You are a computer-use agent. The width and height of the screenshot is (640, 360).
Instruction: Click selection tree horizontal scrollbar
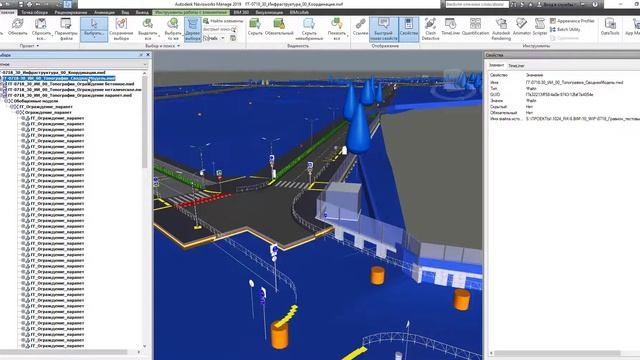pyautogui.click(x=63, y=352)
